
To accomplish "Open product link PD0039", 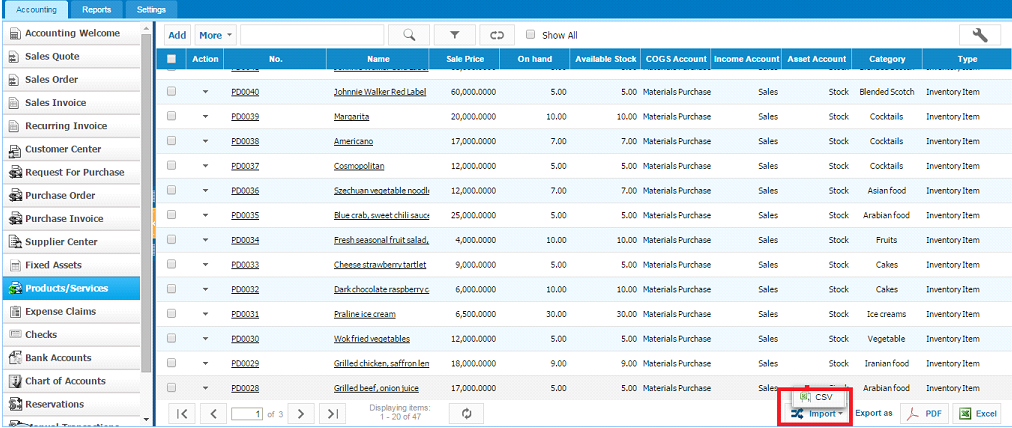I will pos(245,117).
